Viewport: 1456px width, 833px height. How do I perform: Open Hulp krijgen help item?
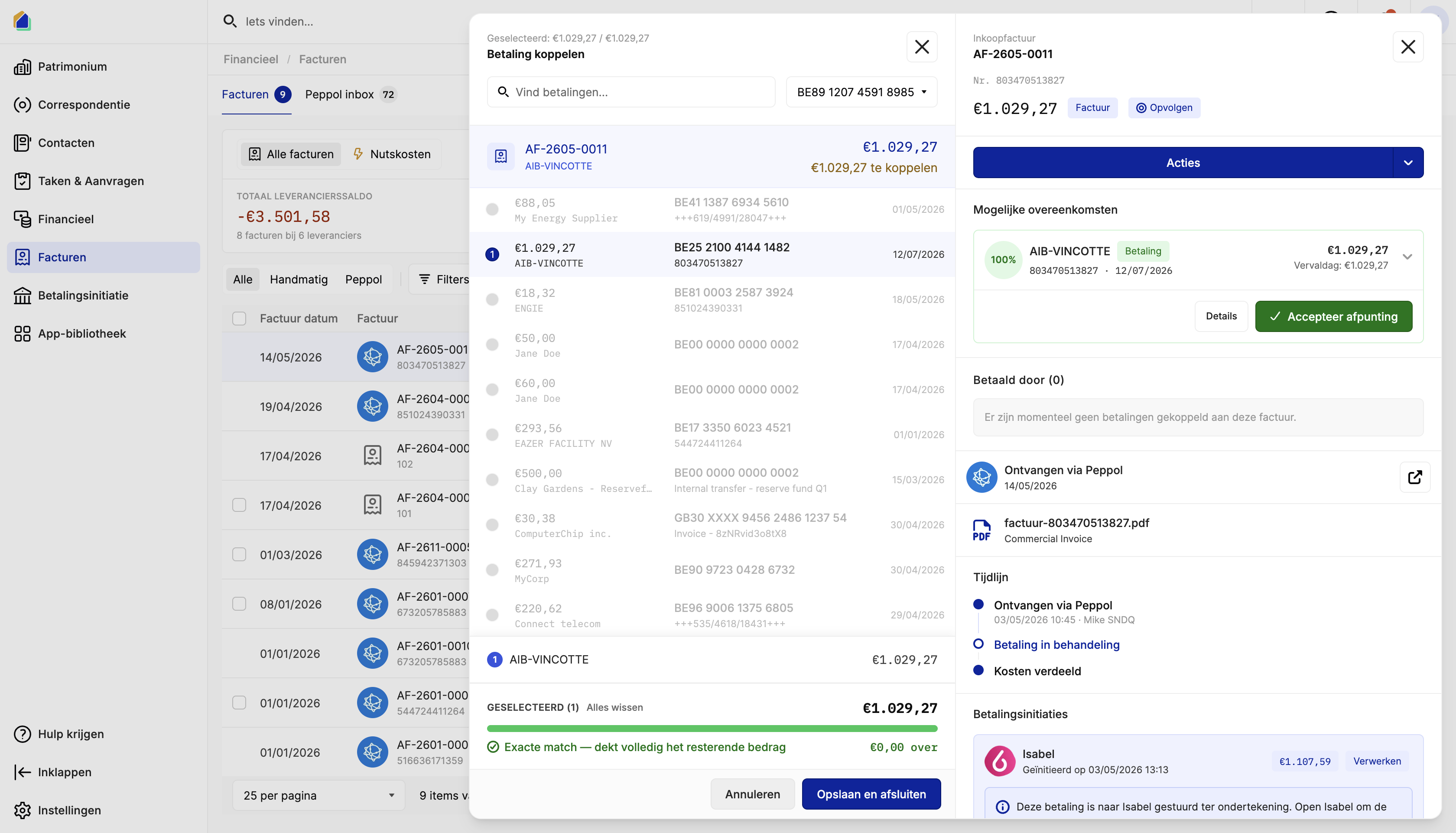point(104,734)
